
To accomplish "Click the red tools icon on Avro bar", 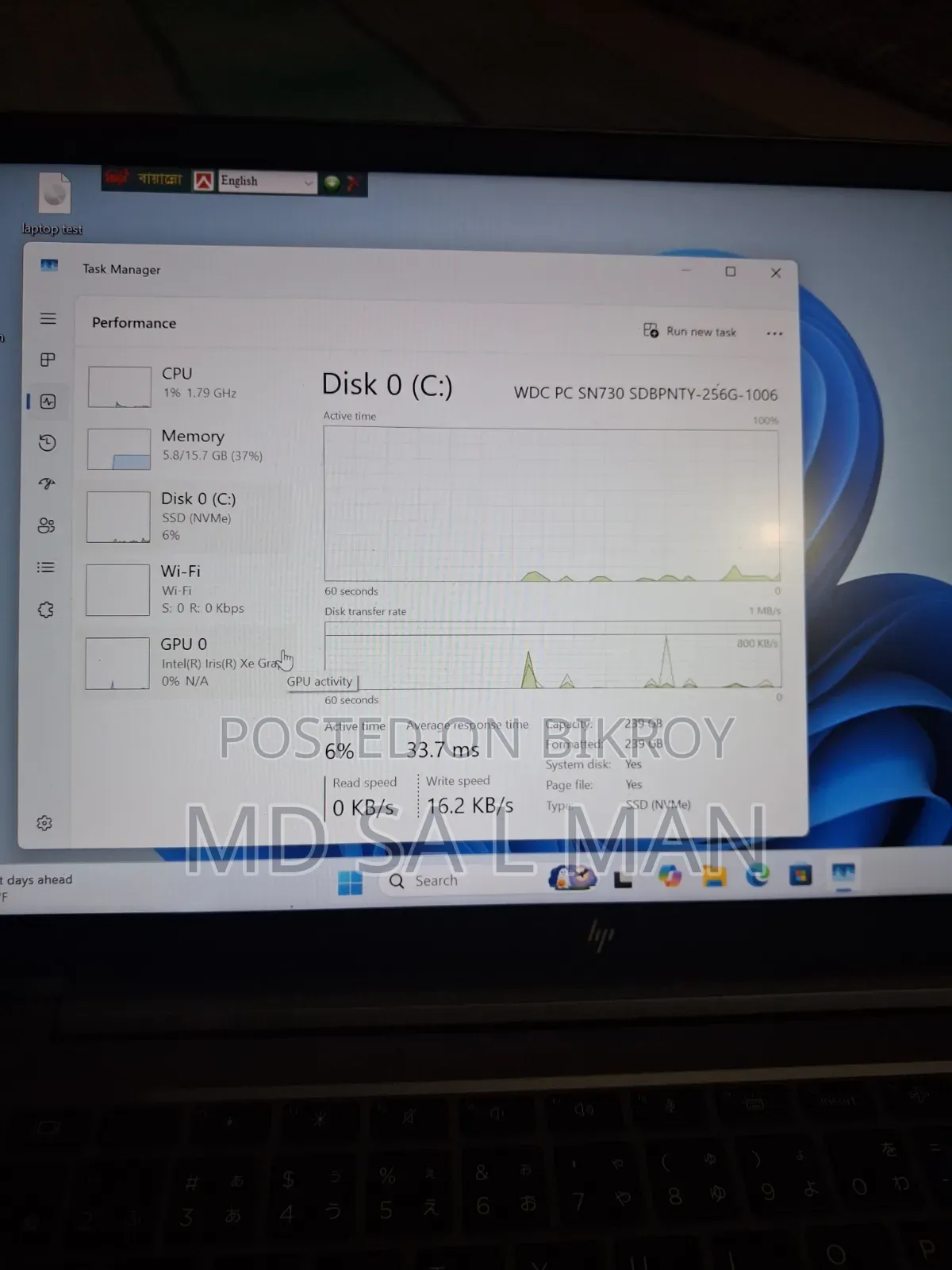I will click(353, 184).
